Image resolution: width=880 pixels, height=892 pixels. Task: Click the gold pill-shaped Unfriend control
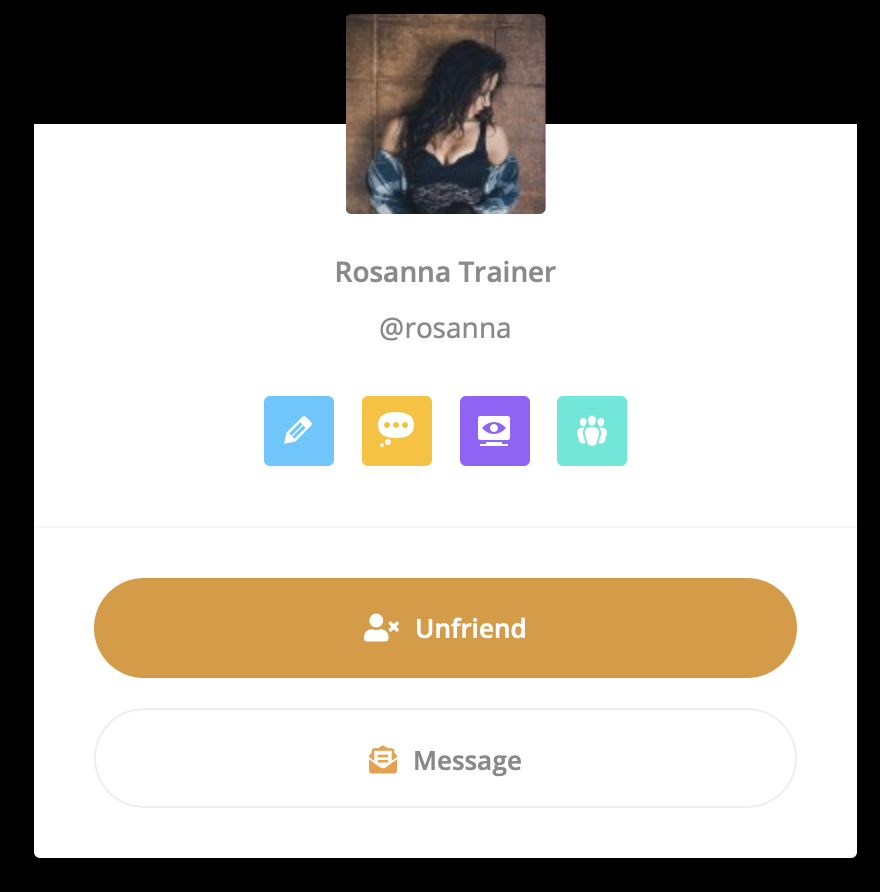(x=445, y=627)
